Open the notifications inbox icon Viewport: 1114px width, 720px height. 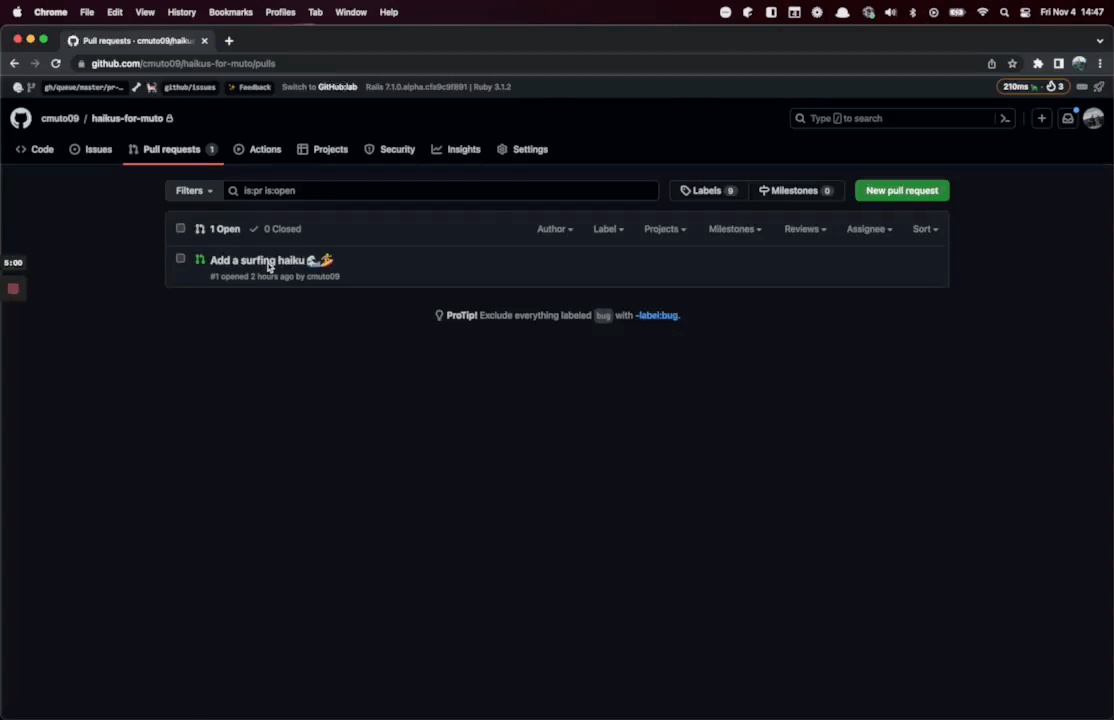(1067, 119)
